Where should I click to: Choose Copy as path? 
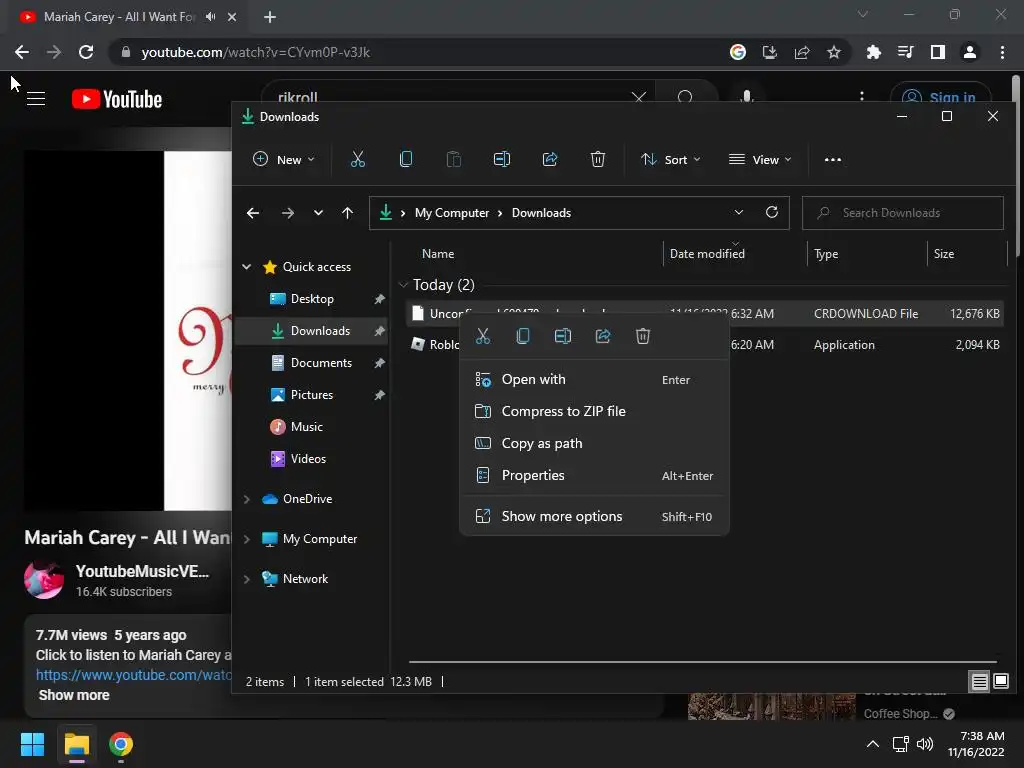point(594,443)
